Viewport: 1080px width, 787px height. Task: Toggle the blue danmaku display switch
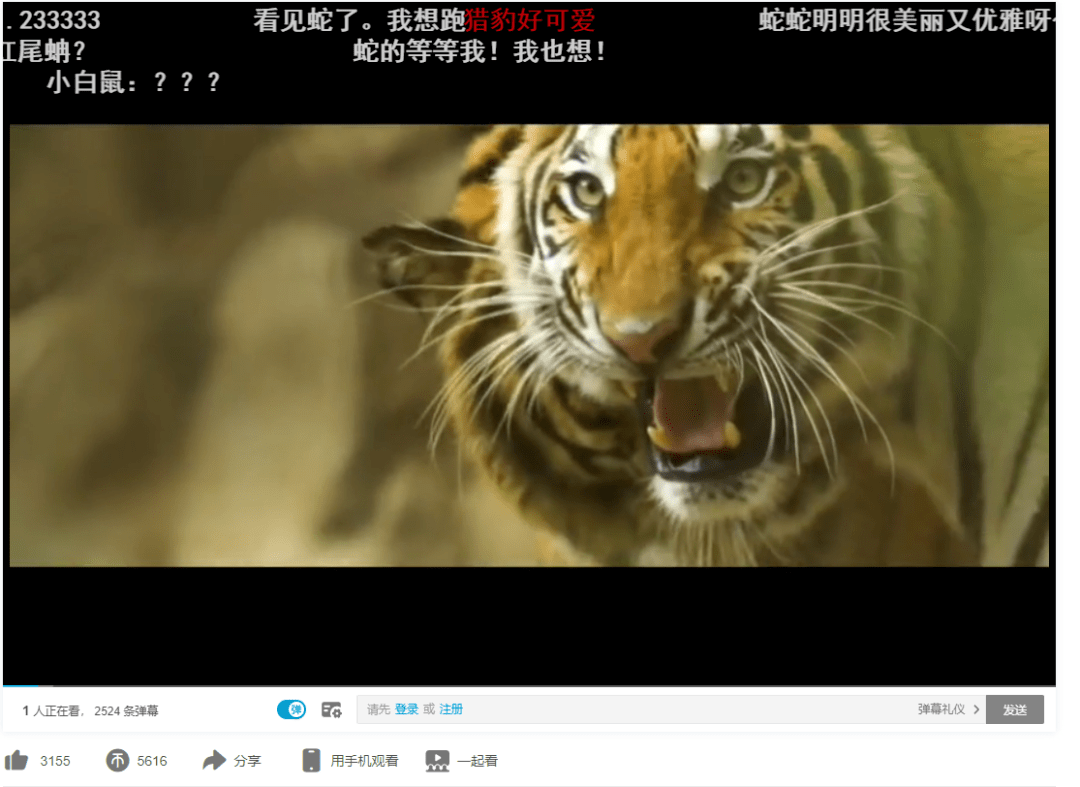(x=291, y=709)
